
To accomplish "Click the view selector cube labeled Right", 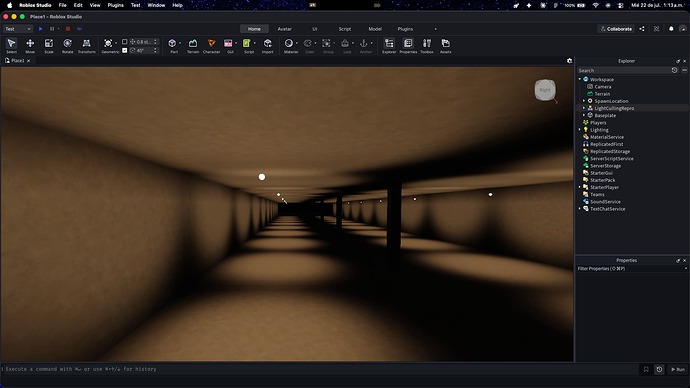I will click(x=545, y=90).
